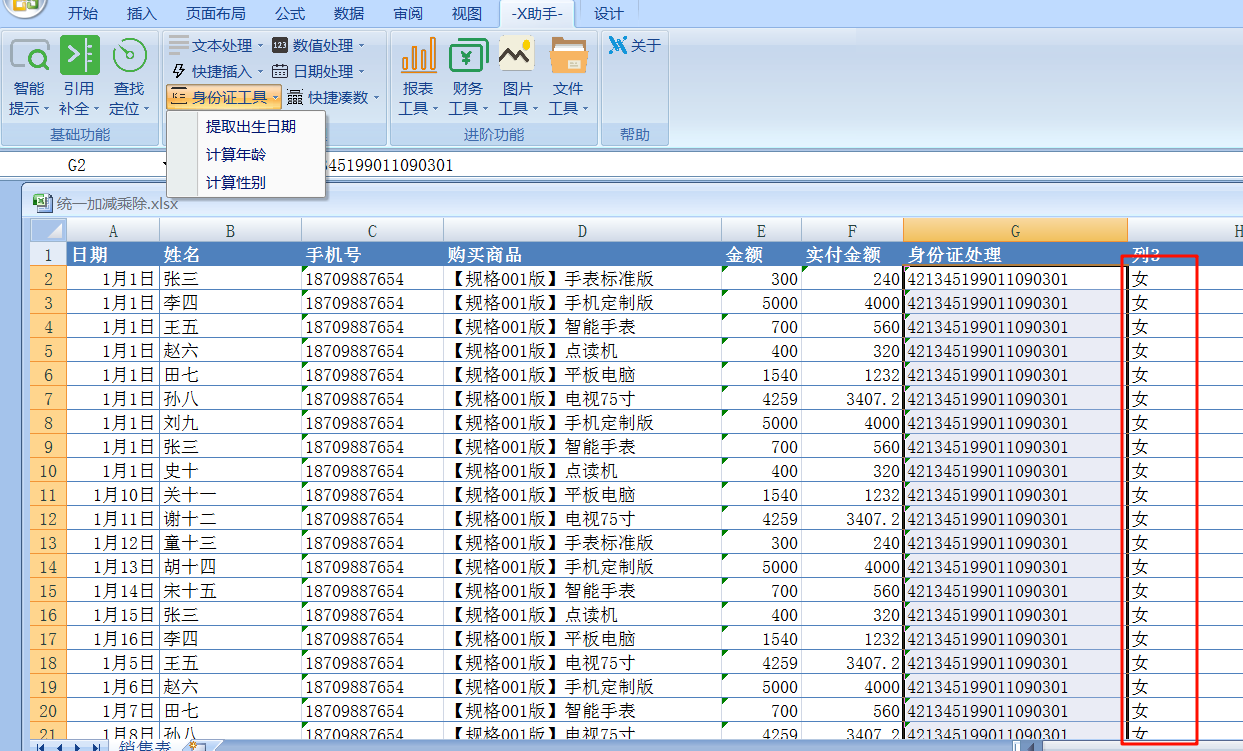Switch to the 审阅 ribbon tab
1243x751 pixels.
pyautogui.click(x=408, y=13)
